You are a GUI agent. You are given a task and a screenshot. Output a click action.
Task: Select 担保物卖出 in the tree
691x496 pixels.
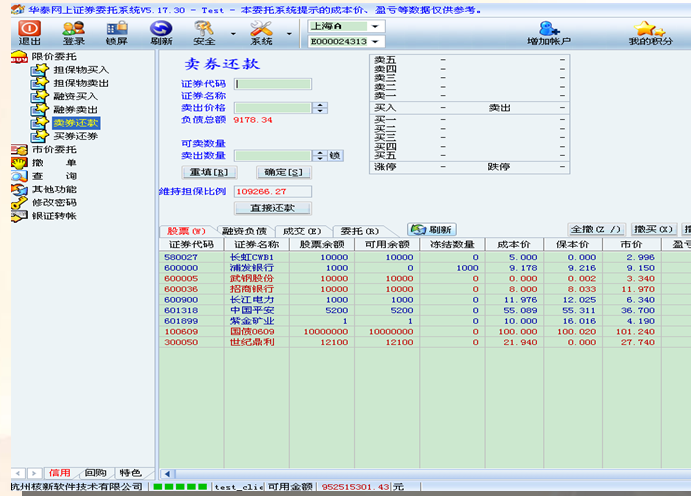(81, 83)
